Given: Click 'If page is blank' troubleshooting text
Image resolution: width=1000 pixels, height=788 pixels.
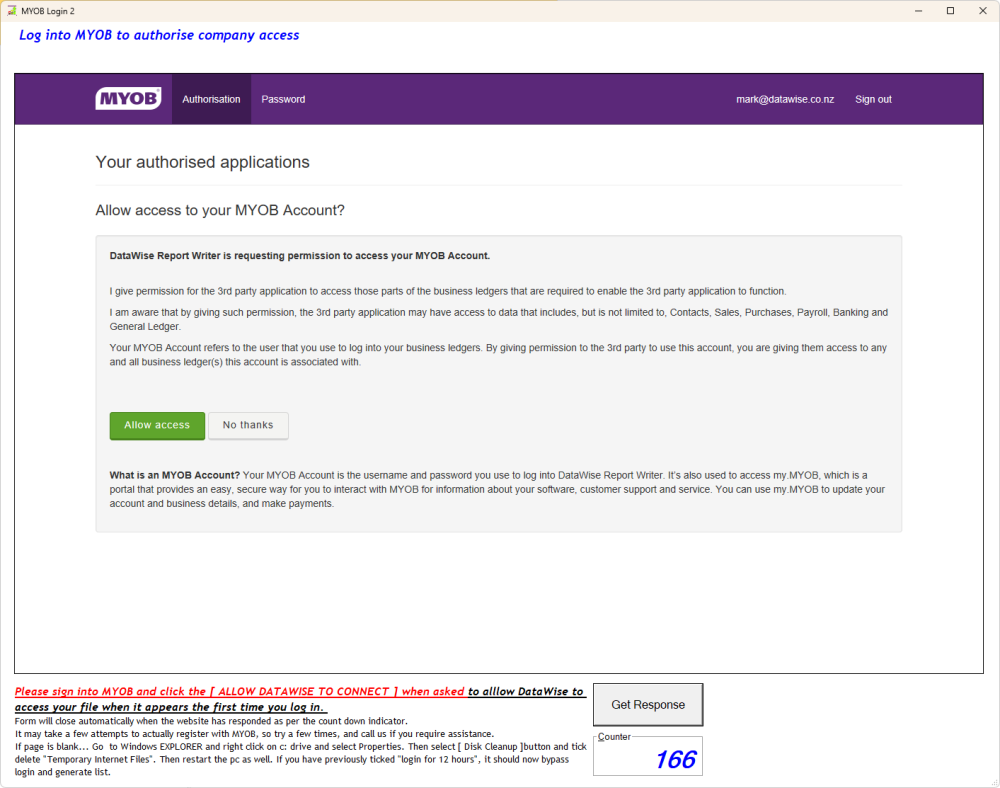Looking at the screenshot, I should click(x=300, y=759).
